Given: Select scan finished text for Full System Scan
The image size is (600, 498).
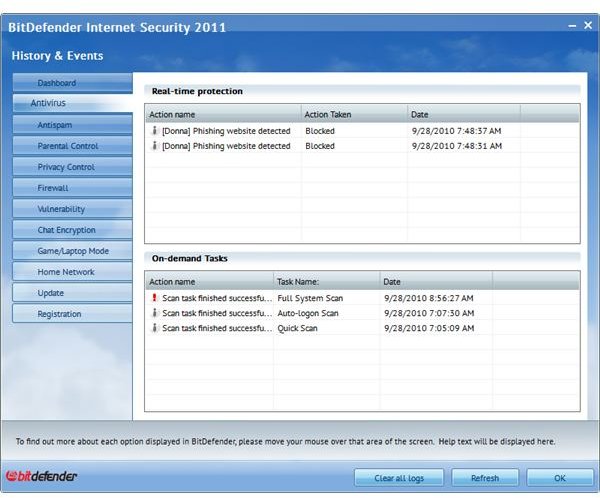Looking at the screenshot, I should (x=217, y=298).
